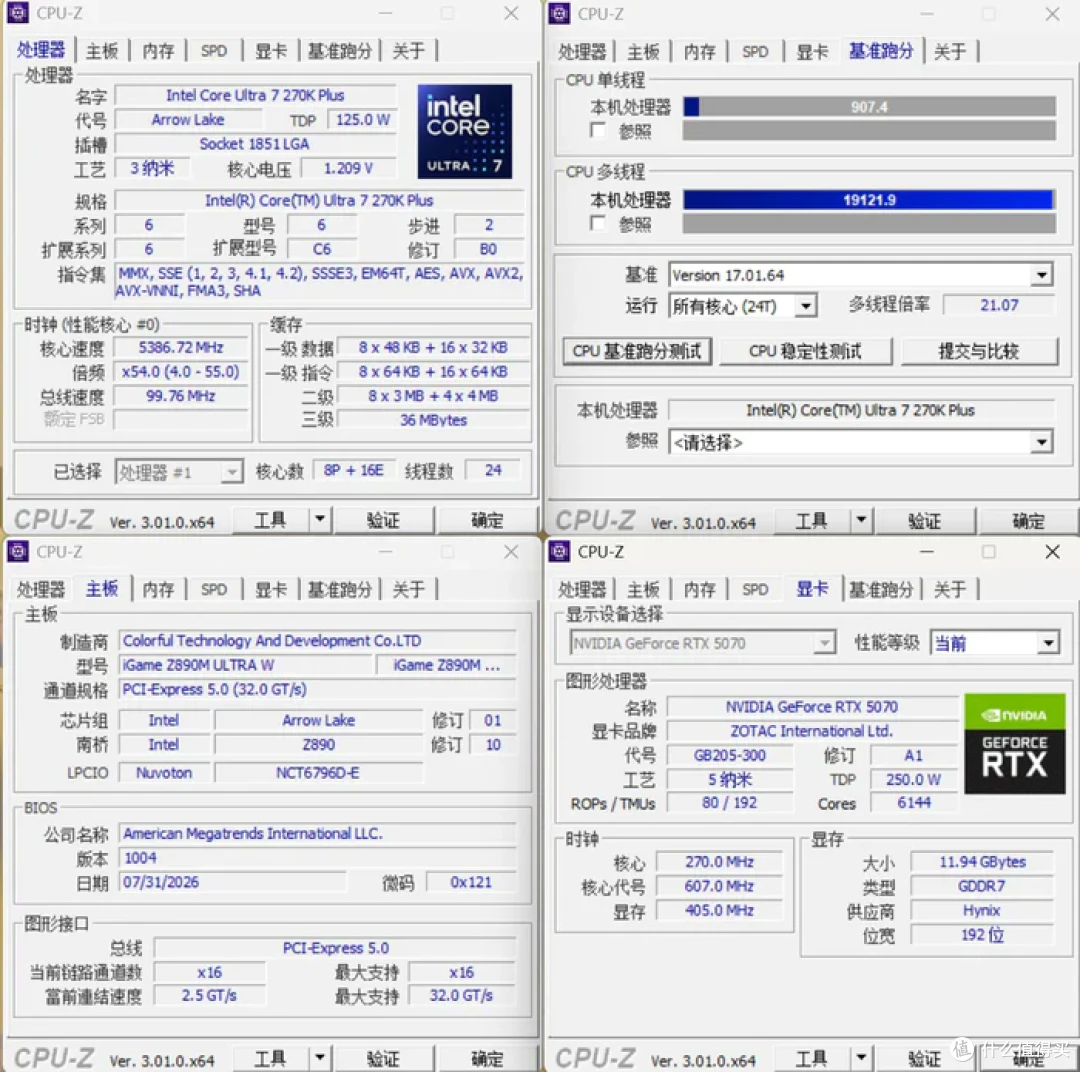Click the CPU-Z app icon in bottom-left window title bar
Image resolution: width=1080 pixels, height=1072 pixels.
(x=18, y=551)
